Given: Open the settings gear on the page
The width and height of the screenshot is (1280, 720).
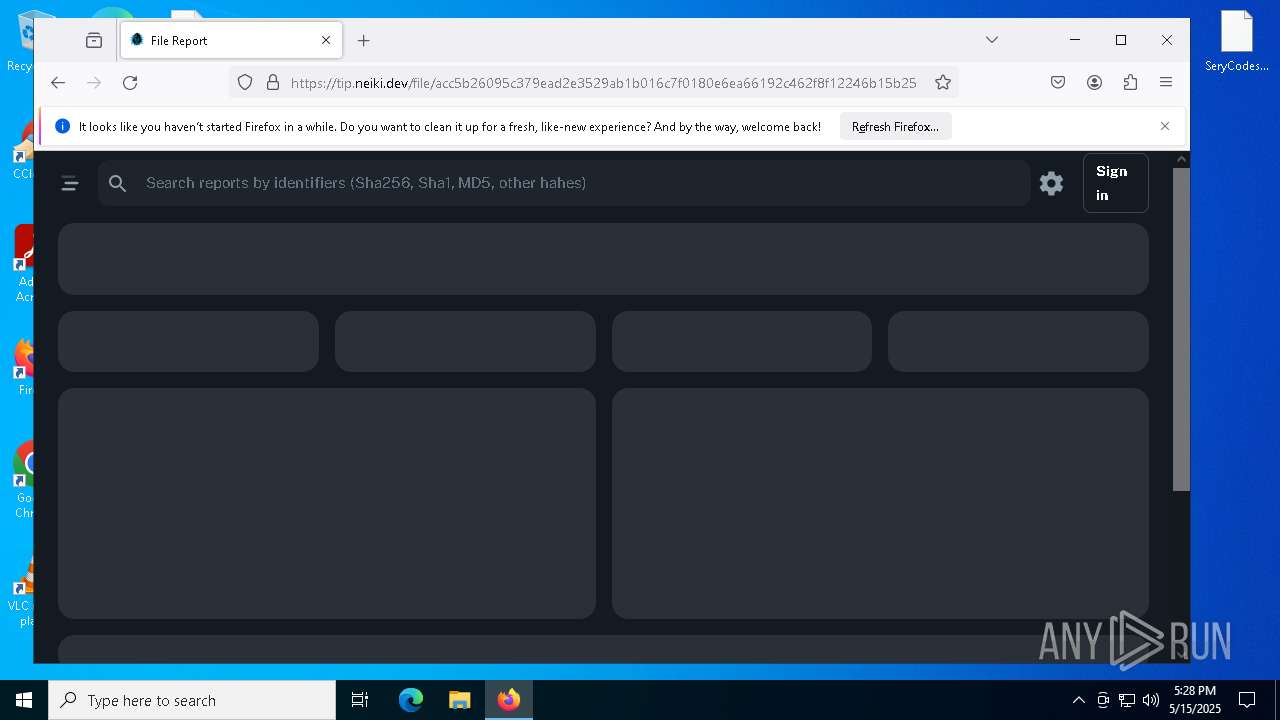Looking at the screenshot, I should (x=1051, y=183).
